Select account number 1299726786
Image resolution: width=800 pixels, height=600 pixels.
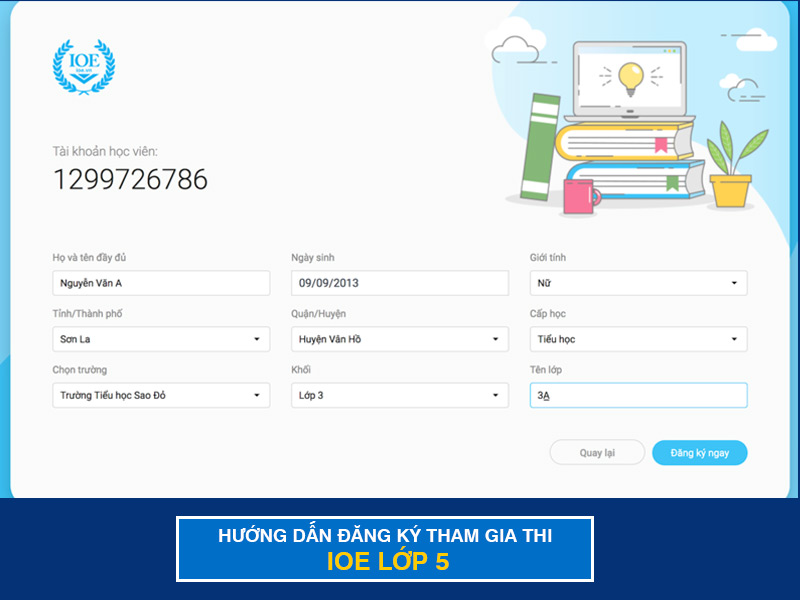pyautogui.click(x=131, y=180)
